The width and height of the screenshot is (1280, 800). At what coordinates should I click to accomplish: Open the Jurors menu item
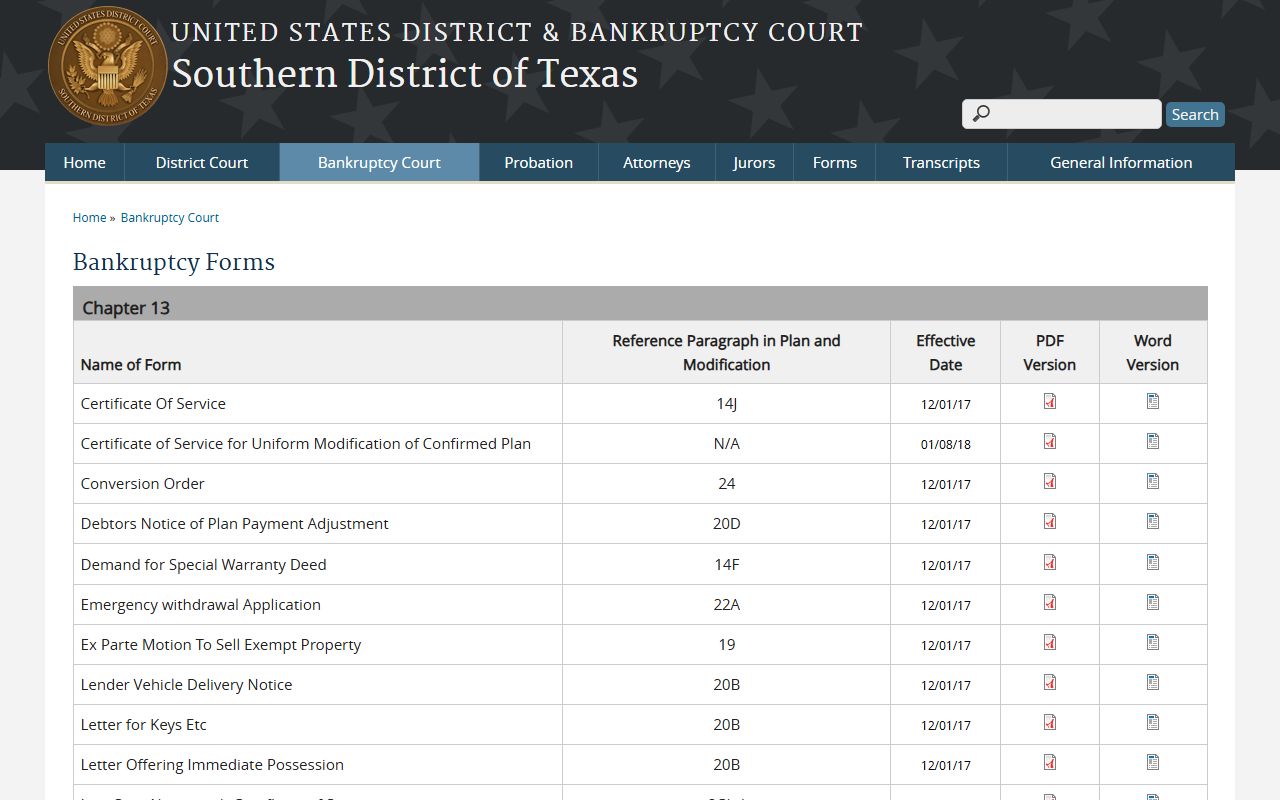tap(754, 162)
